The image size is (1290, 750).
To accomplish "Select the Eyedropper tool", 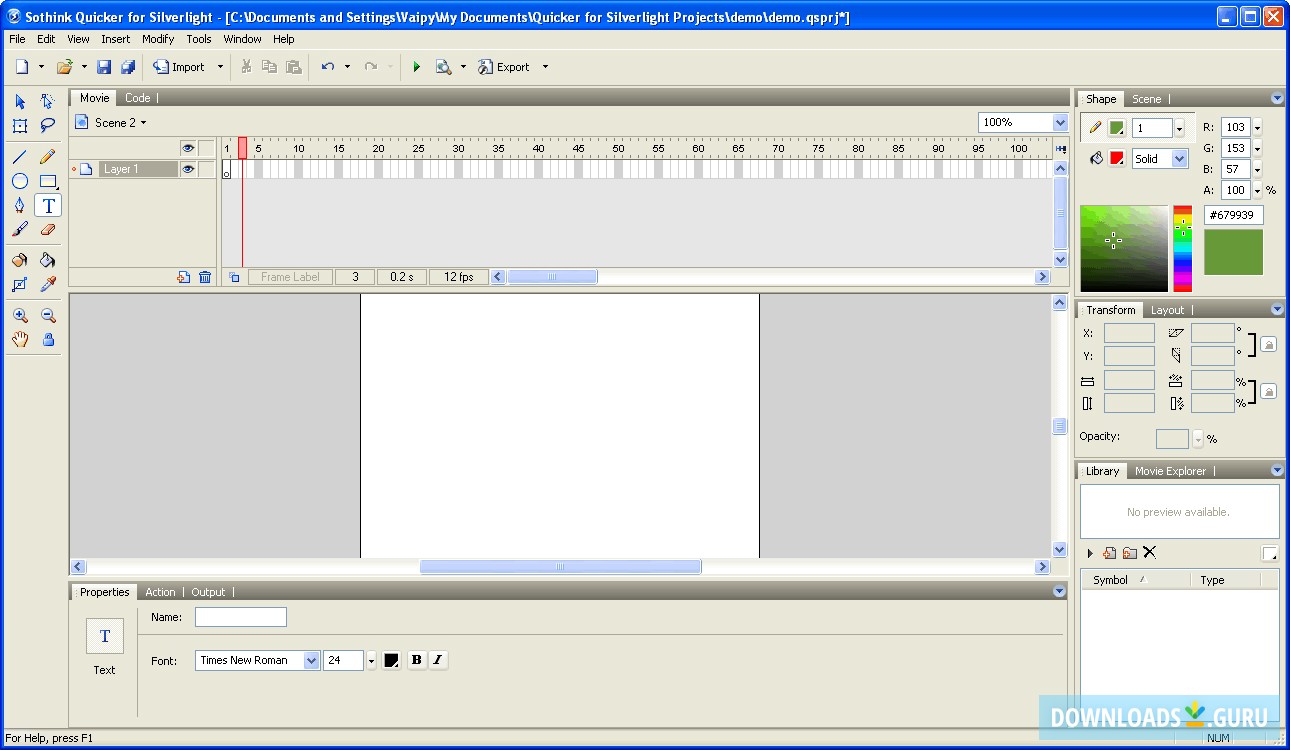I will click(x=47, y=285).
